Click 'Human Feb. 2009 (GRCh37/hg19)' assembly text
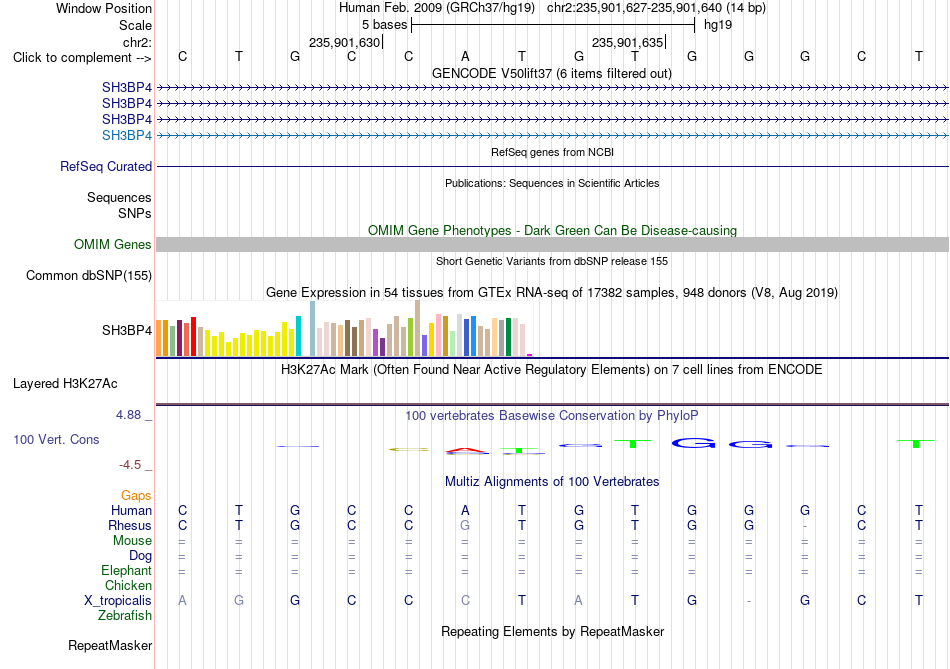 point(437,8)
